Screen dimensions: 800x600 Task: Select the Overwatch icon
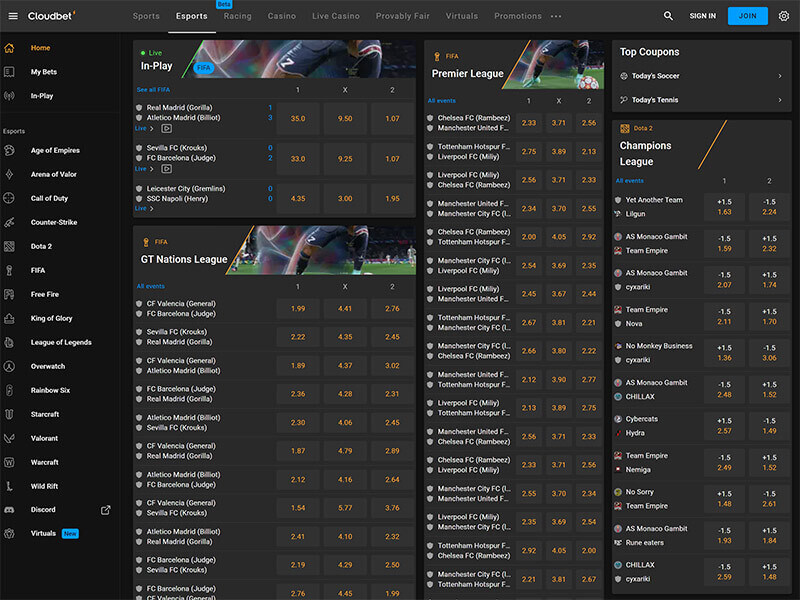(9, 366)
